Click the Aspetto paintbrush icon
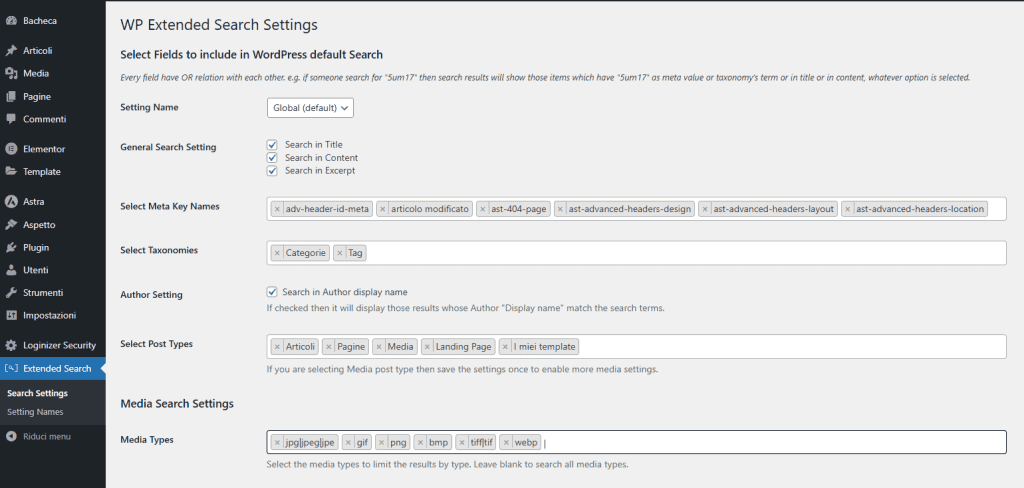Screen dimensions: 1024x488 tap(10, 225)
